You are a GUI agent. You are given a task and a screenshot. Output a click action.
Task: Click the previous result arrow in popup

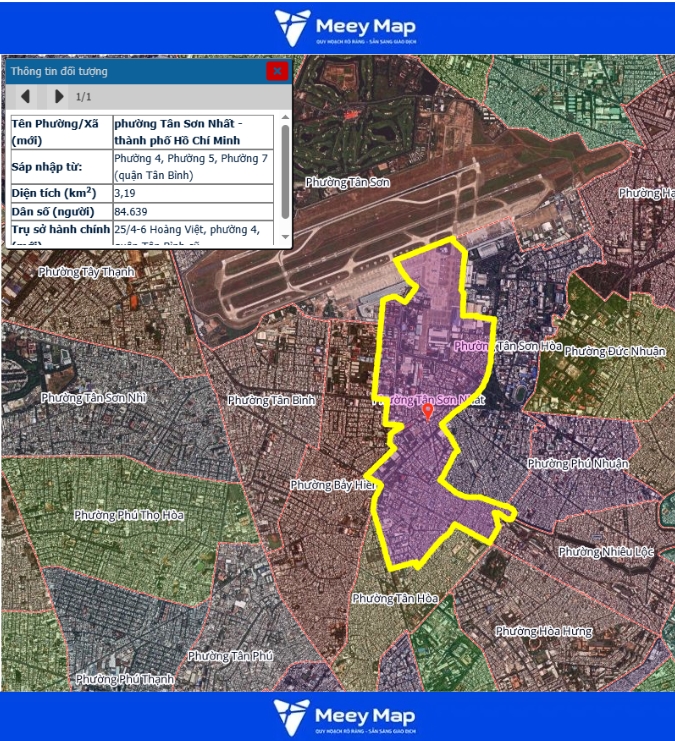click(x=26, y=97)
